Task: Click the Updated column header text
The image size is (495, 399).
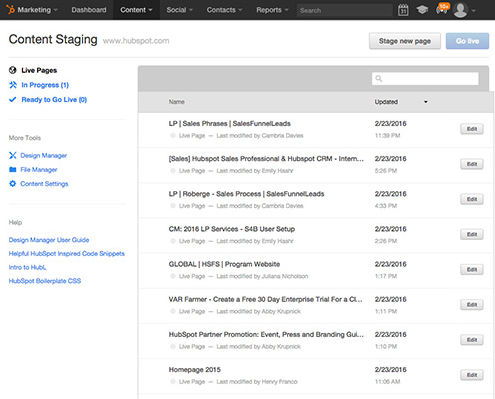Action: [386, 102]
